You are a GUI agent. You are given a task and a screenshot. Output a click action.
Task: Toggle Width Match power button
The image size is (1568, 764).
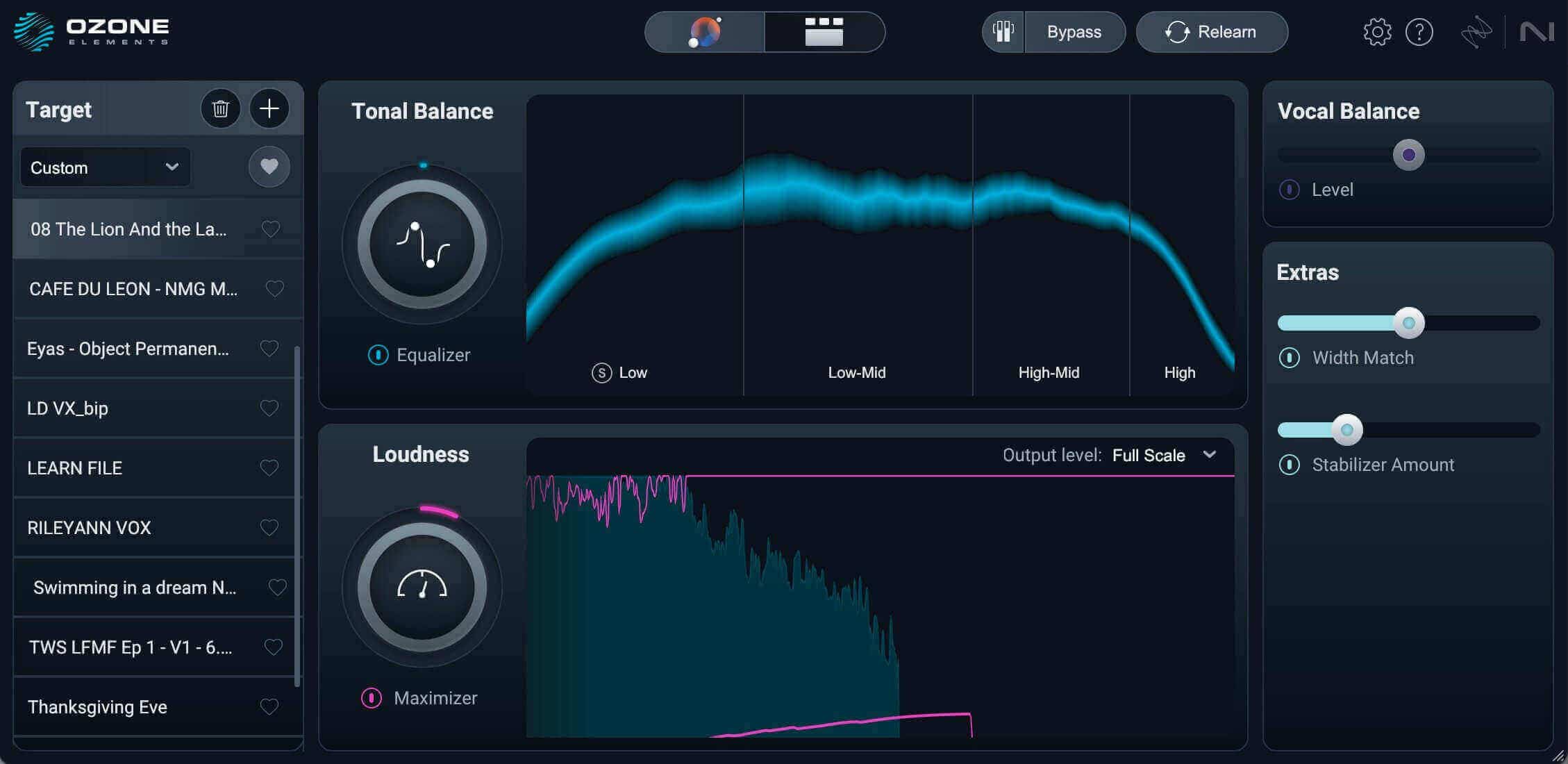(1290, 358)
